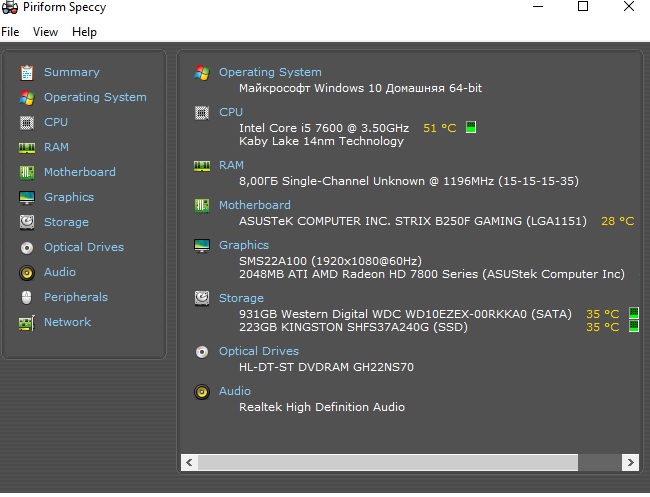Select Motherboard in the sidebar
The height and width of the screenshot is (497, 650).
tap(80, 172)
